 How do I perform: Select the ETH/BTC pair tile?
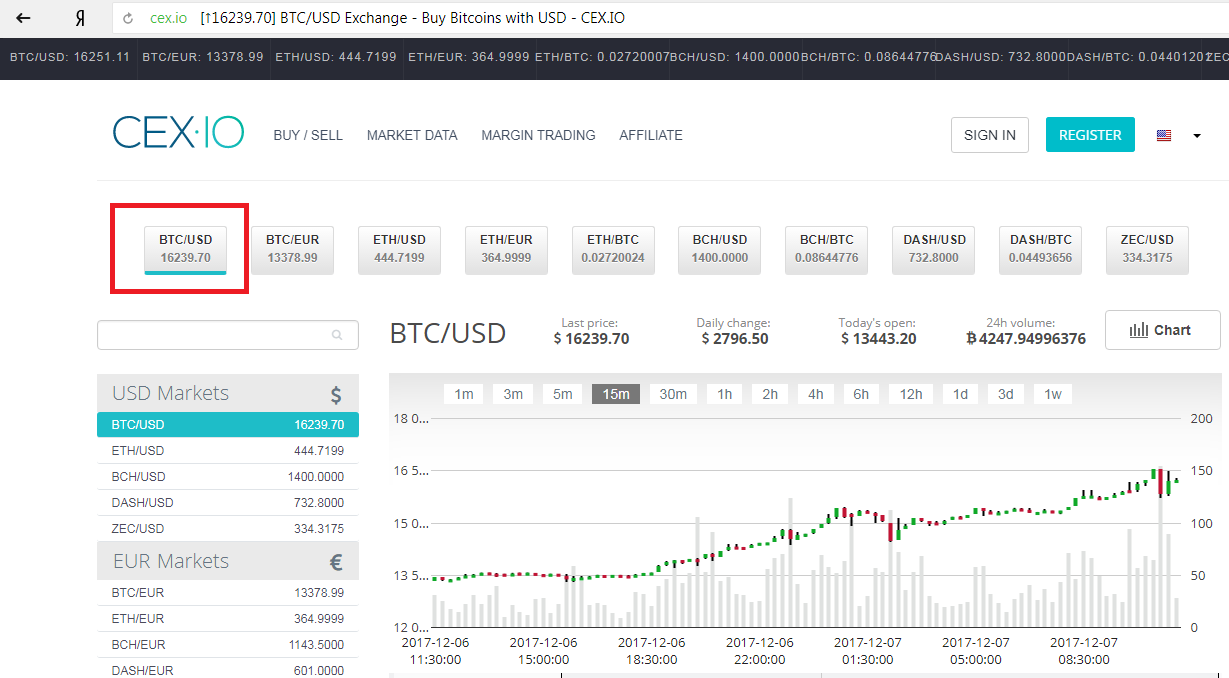click(613, 249)
